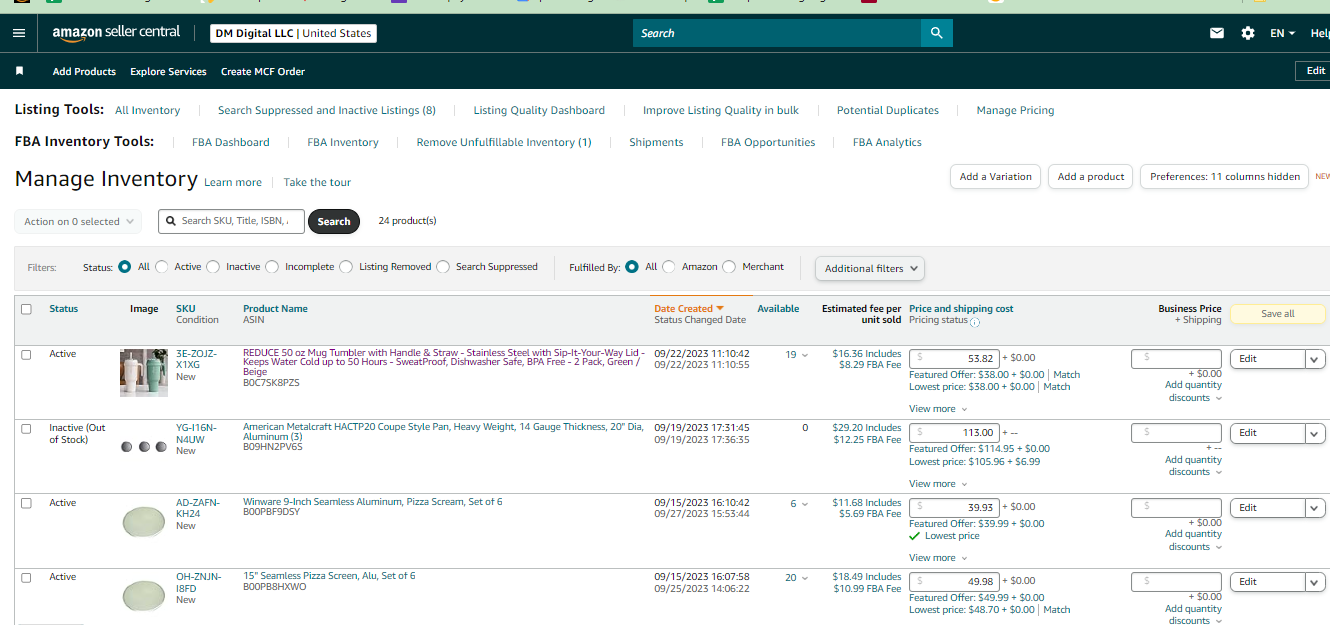Click the Save all button

[1277, 314]
